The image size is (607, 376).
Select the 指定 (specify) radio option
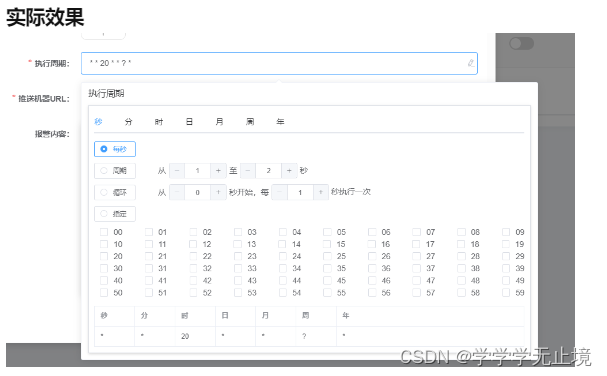pyautogui.click(x=115, y=214)
